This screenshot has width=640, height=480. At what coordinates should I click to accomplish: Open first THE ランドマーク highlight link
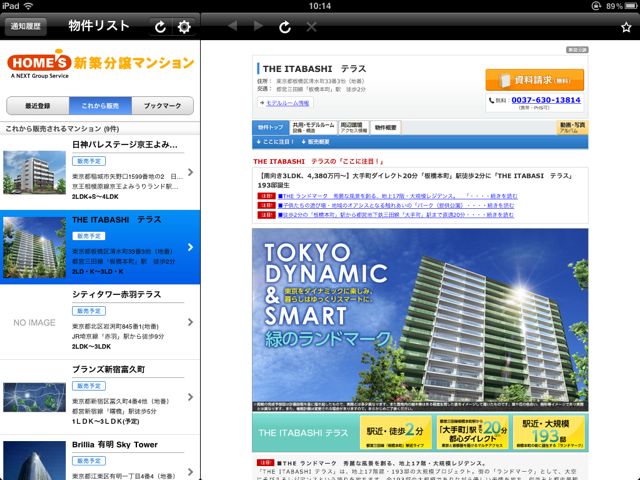[398, 196]
